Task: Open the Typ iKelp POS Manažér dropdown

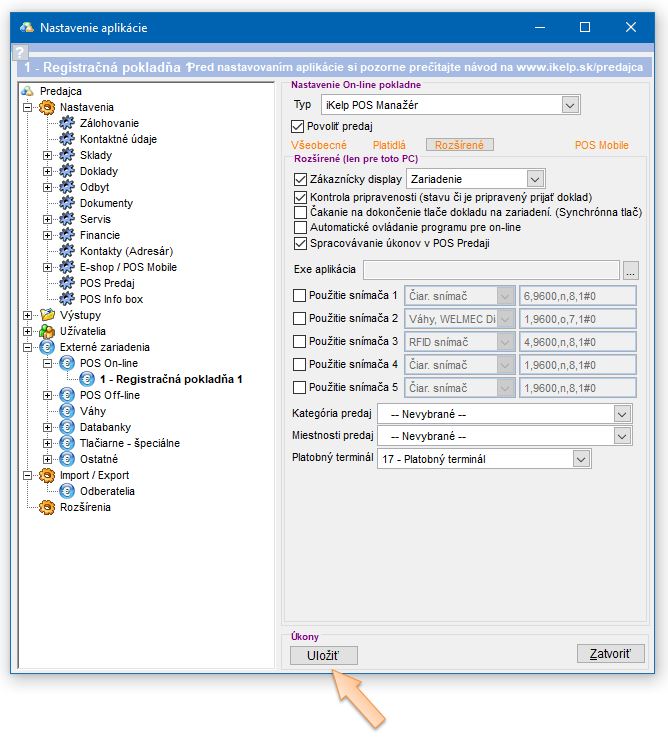Action: click(570, 104)
